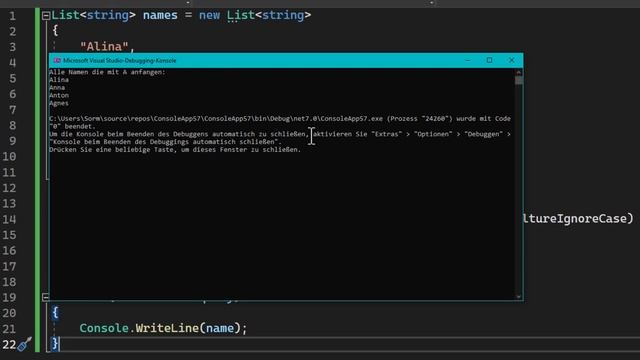640x360 pixels.
Task: Click the Microsoft Visual Studio-Debugging-Konsole title
Action: (120, 60)
